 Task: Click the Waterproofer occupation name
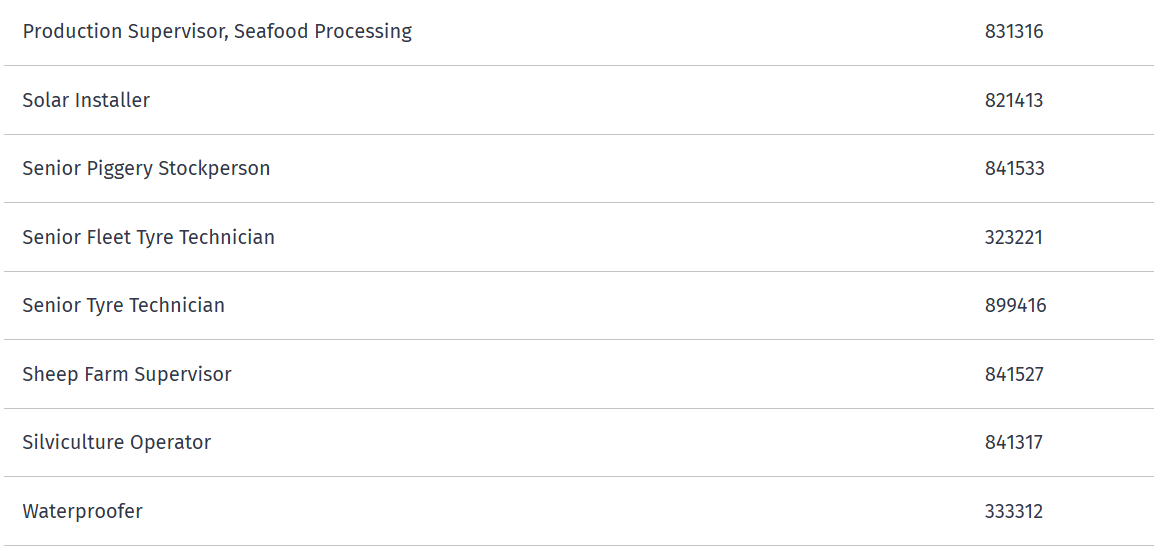[x=82, y=512]
